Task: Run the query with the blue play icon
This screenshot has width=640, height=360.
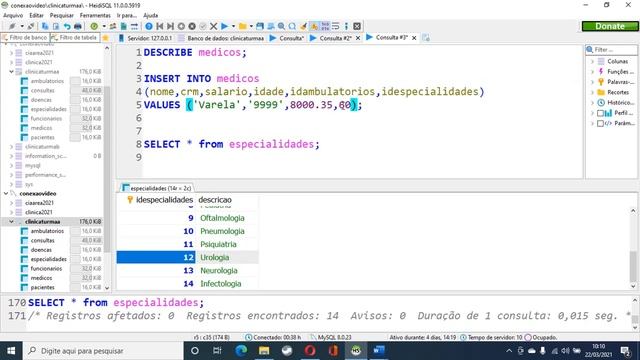Action: coord(224,26)
